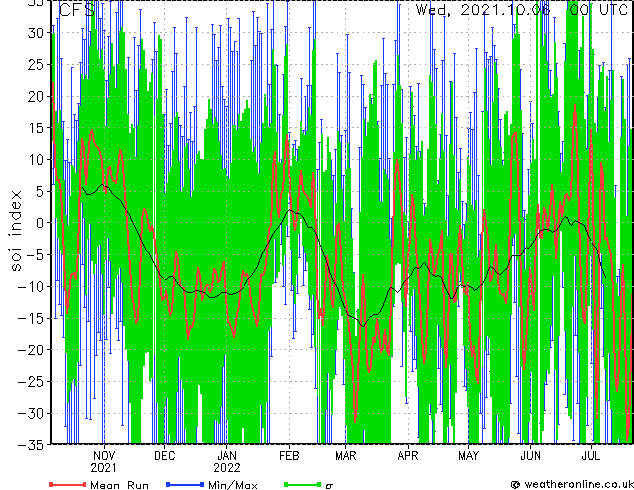Click the 'FEB' x-axis label

(x=289, y=456)
